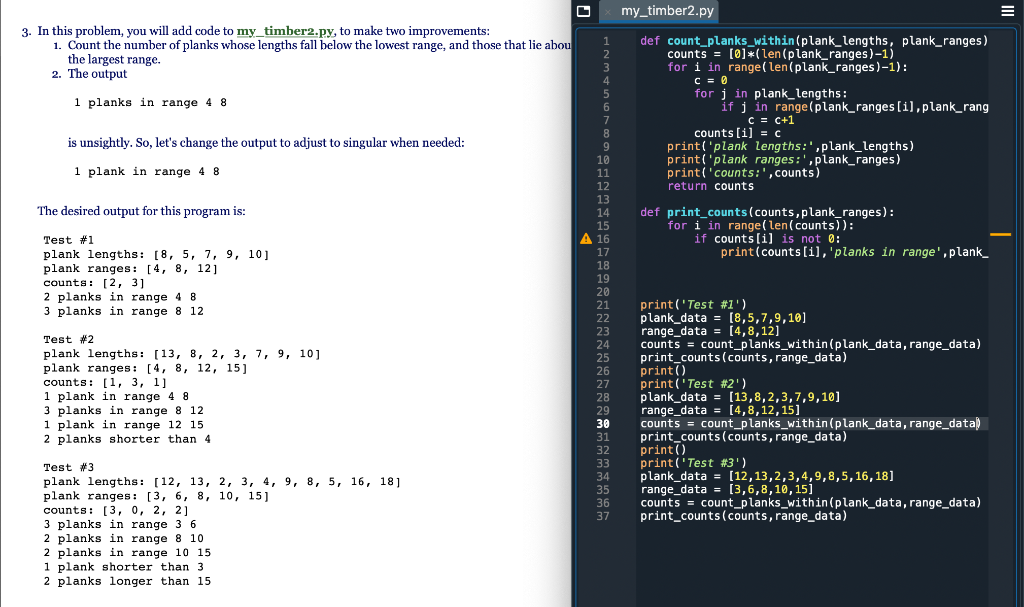Click 'range_data = [4,8,12]' line
The image size is (1024, 607).
(x=710, y=331)
